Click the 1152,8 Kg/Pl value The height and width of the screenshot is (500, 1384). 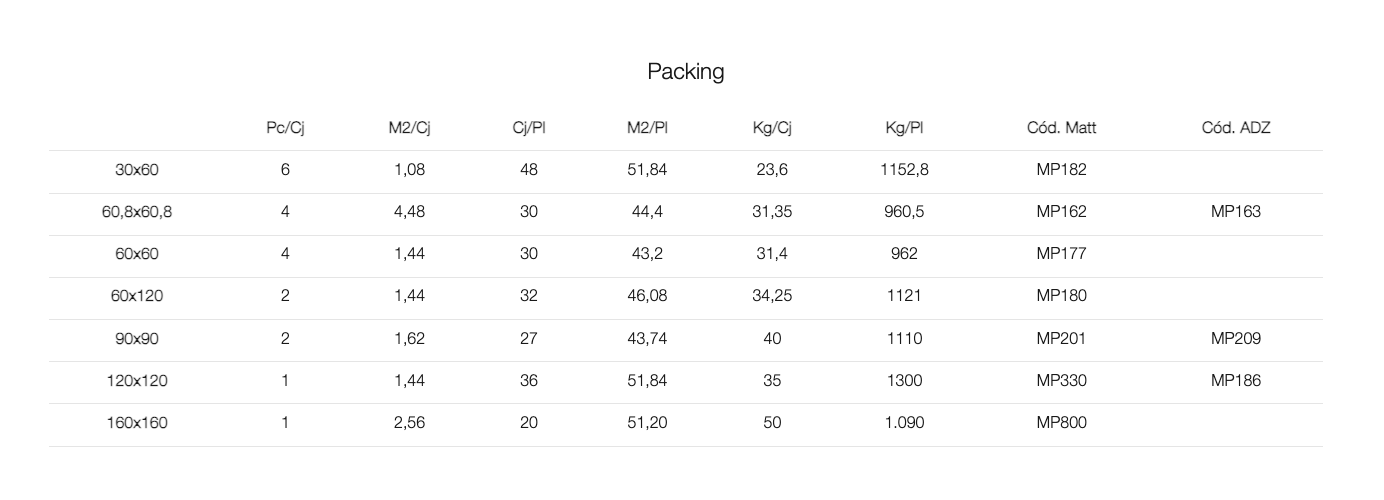(904, 170)
